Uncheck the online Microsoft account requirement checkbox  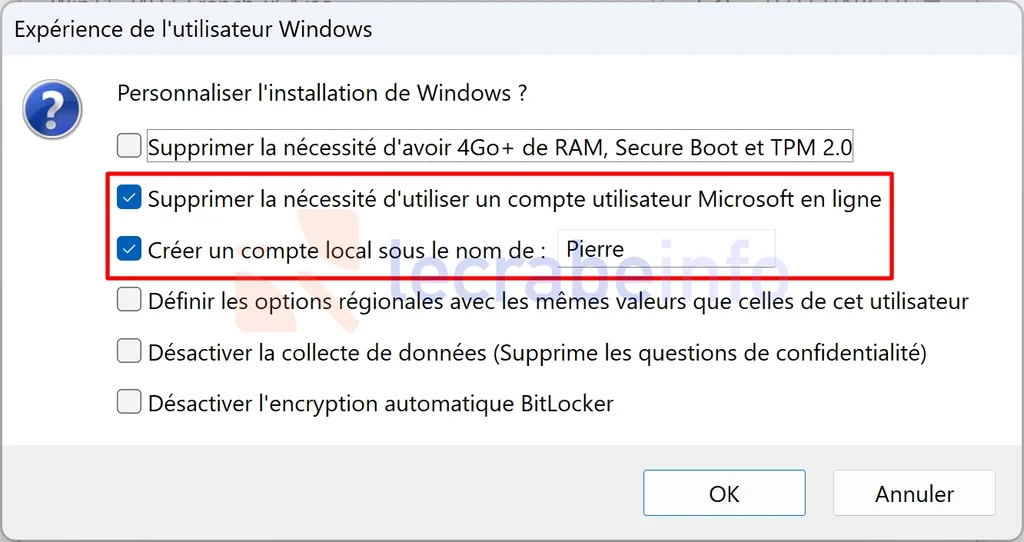(x=129, y=198)
